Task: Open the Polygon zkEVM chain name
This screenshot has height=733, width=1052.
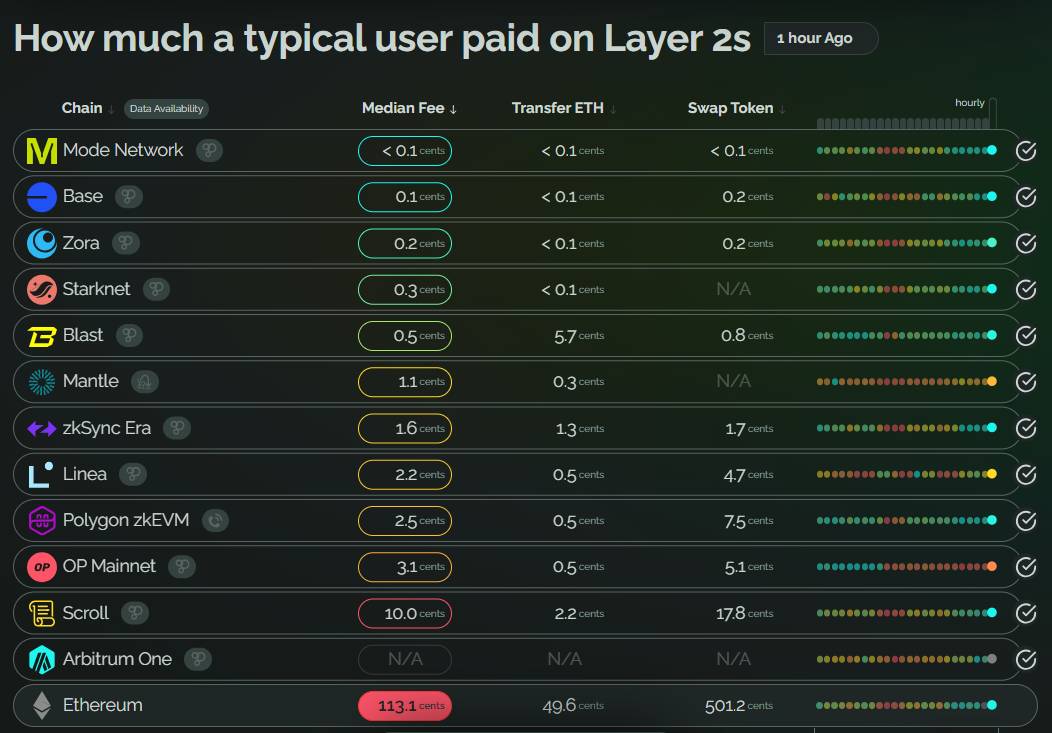Action: [x=126, y=520]
